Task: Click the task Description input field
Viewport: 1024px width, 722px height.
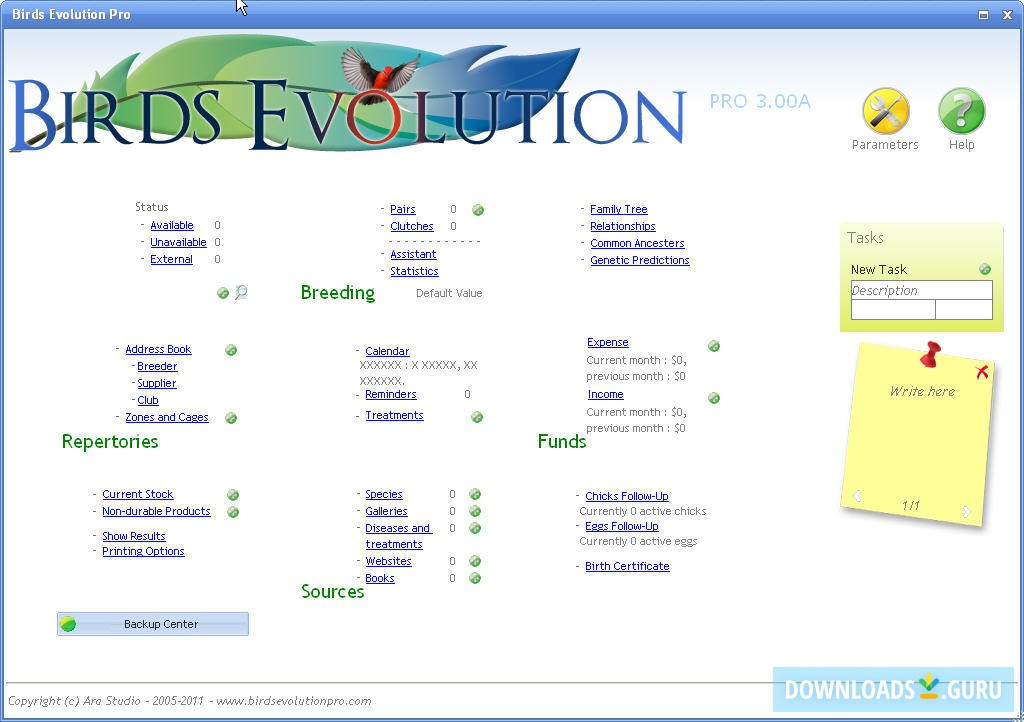Action: point(921,290)
